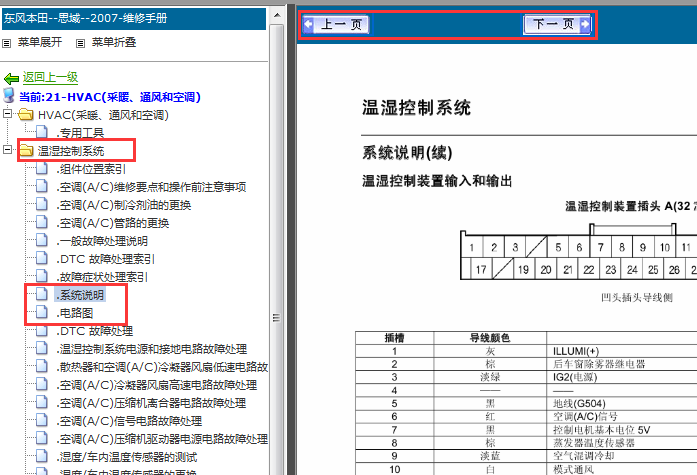Select the 温湿控制系统 folder
697x475 pixels.
(71, 151)
